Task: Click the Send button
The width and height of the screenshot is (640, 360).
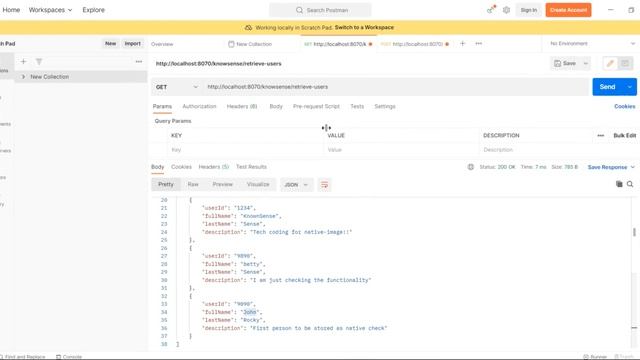Action: point(607,87)
